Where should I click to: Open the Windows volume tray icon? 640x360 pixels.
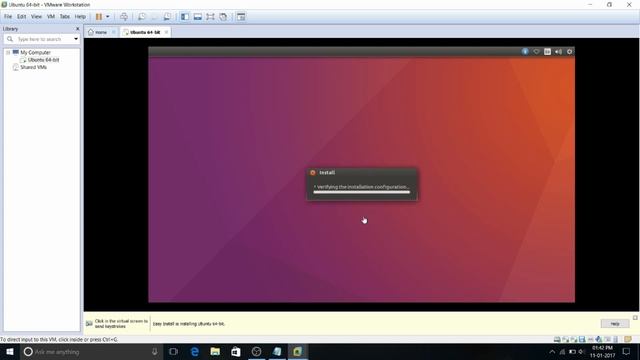click(x=581, y=352)
